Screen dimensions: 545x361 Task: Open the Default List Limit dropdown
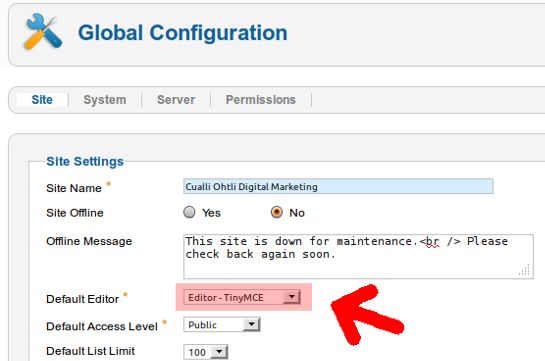[205, 352]
